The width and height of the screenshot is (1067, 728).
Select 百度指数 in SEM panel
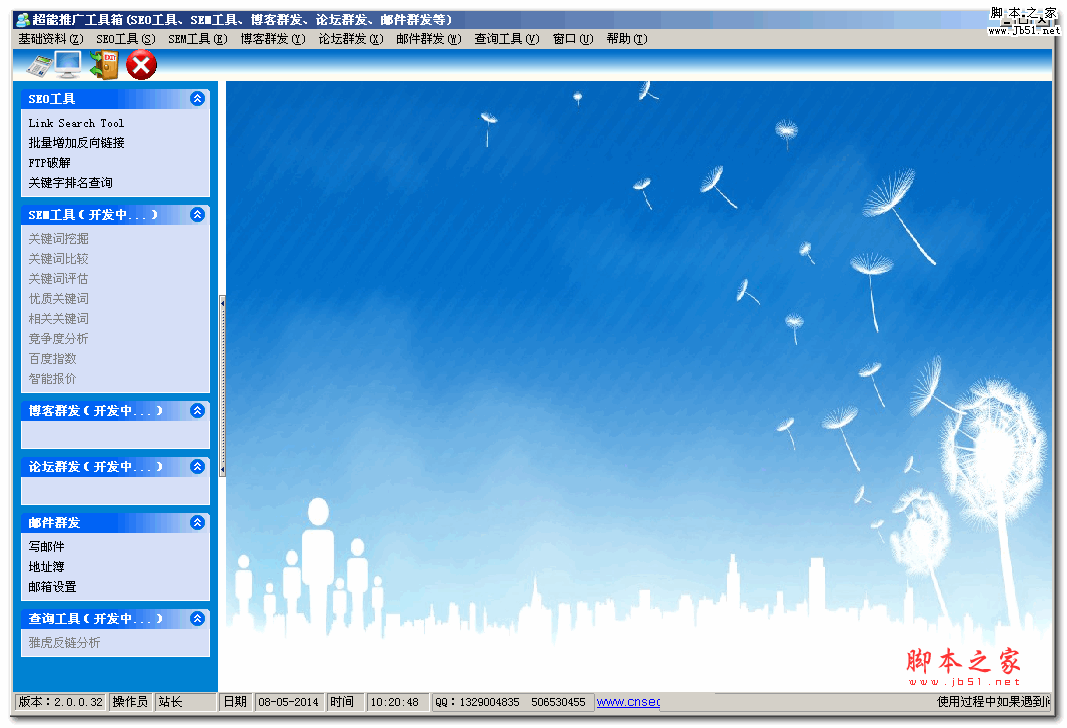click(52, 359)
